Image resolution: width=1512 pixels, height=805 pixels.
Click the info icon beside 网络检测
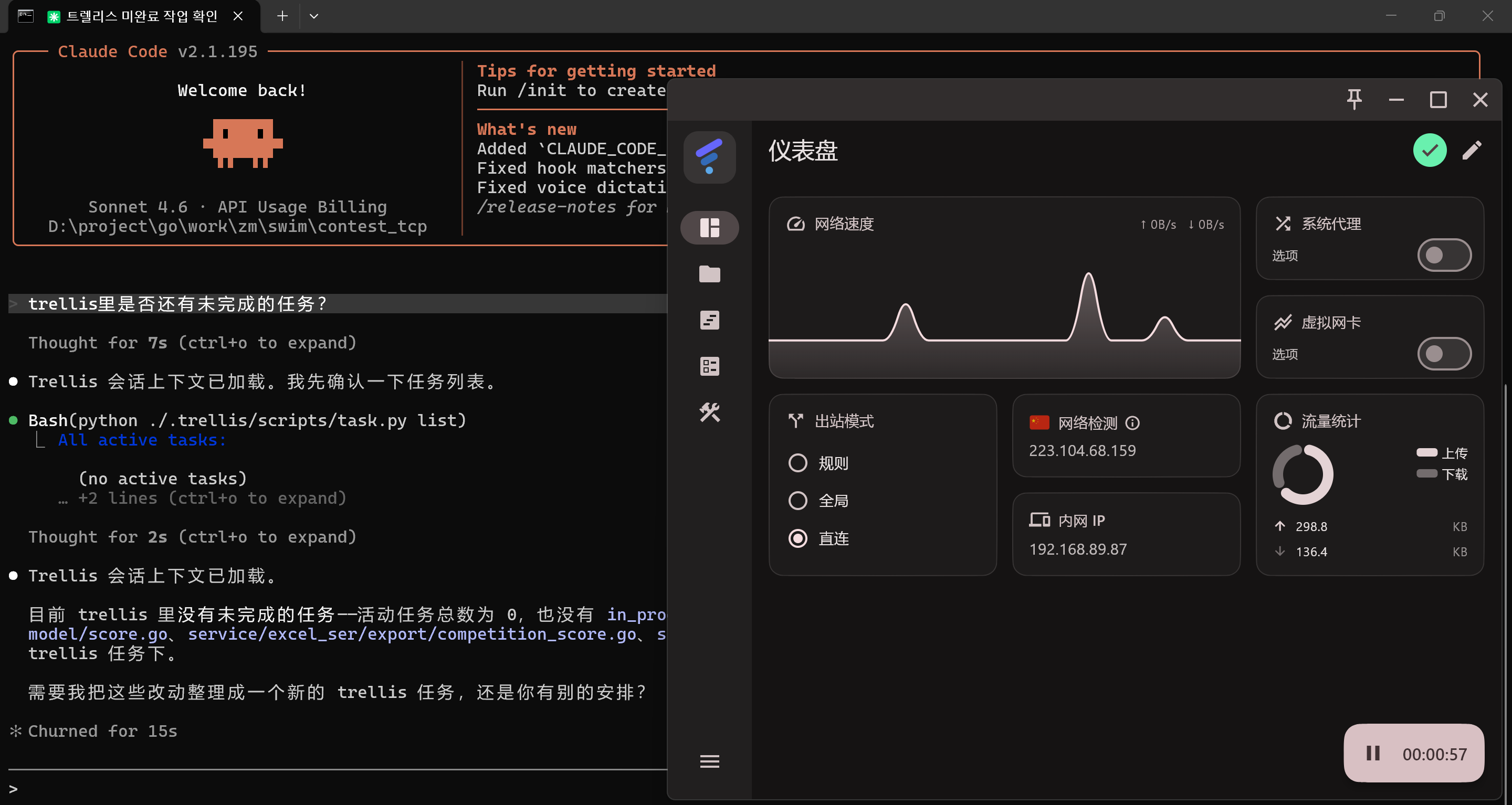coord(1132,422)
